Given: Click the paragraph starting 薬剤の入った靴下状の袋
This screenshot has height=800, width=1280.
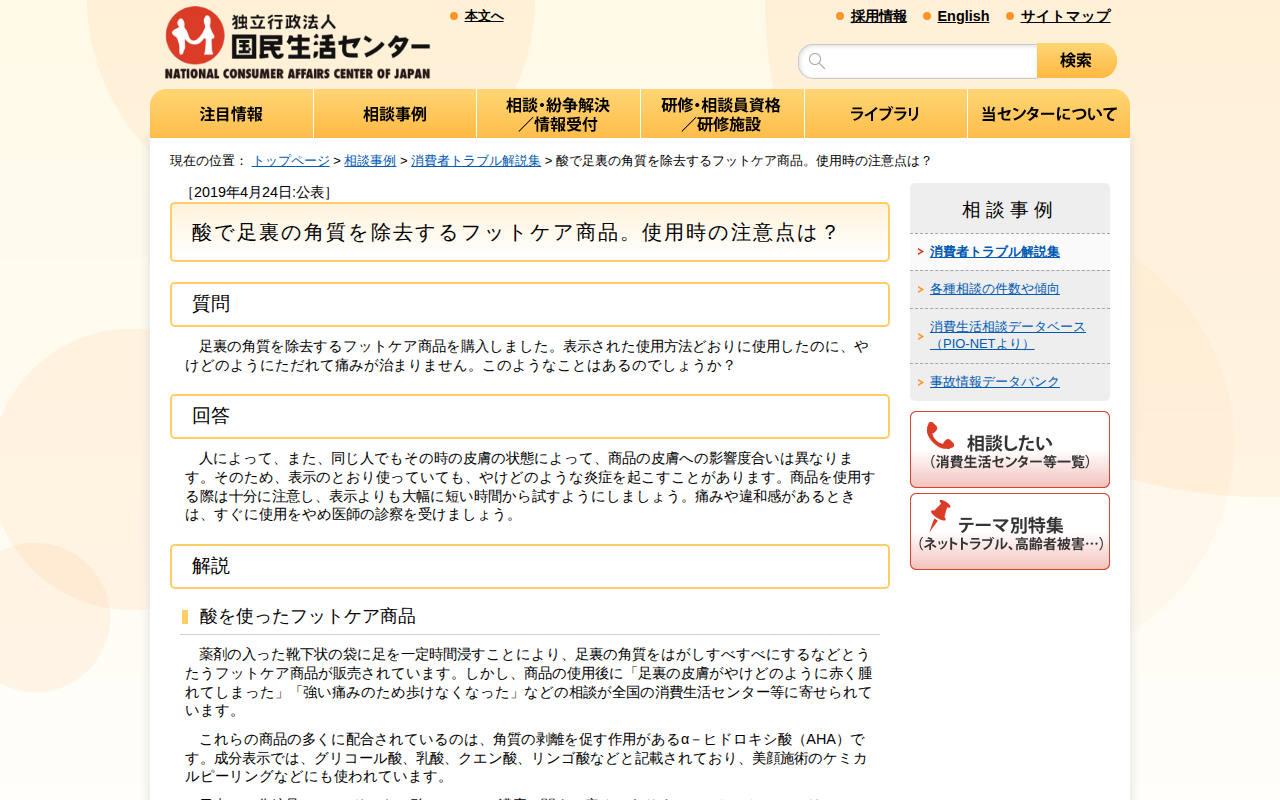Looking at the screenshot, I should [x=529, y=683].
